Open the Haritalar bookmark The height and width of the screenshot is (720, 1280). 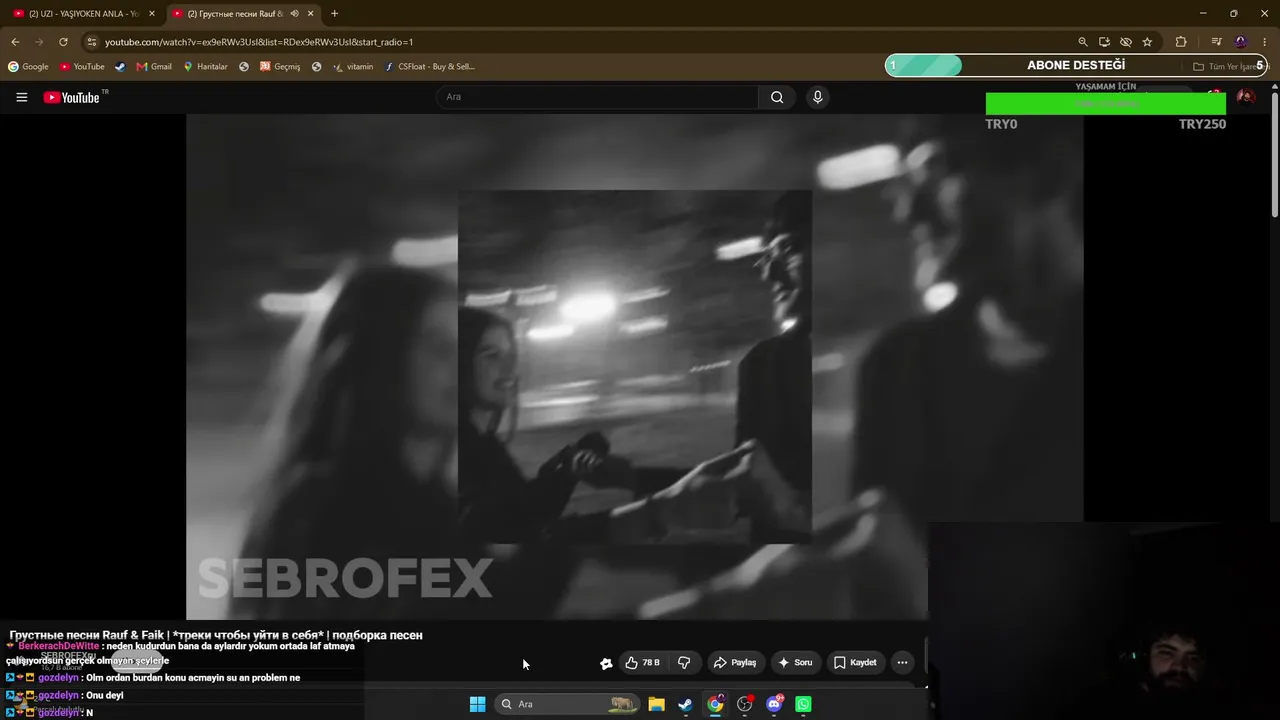(205, 67)
